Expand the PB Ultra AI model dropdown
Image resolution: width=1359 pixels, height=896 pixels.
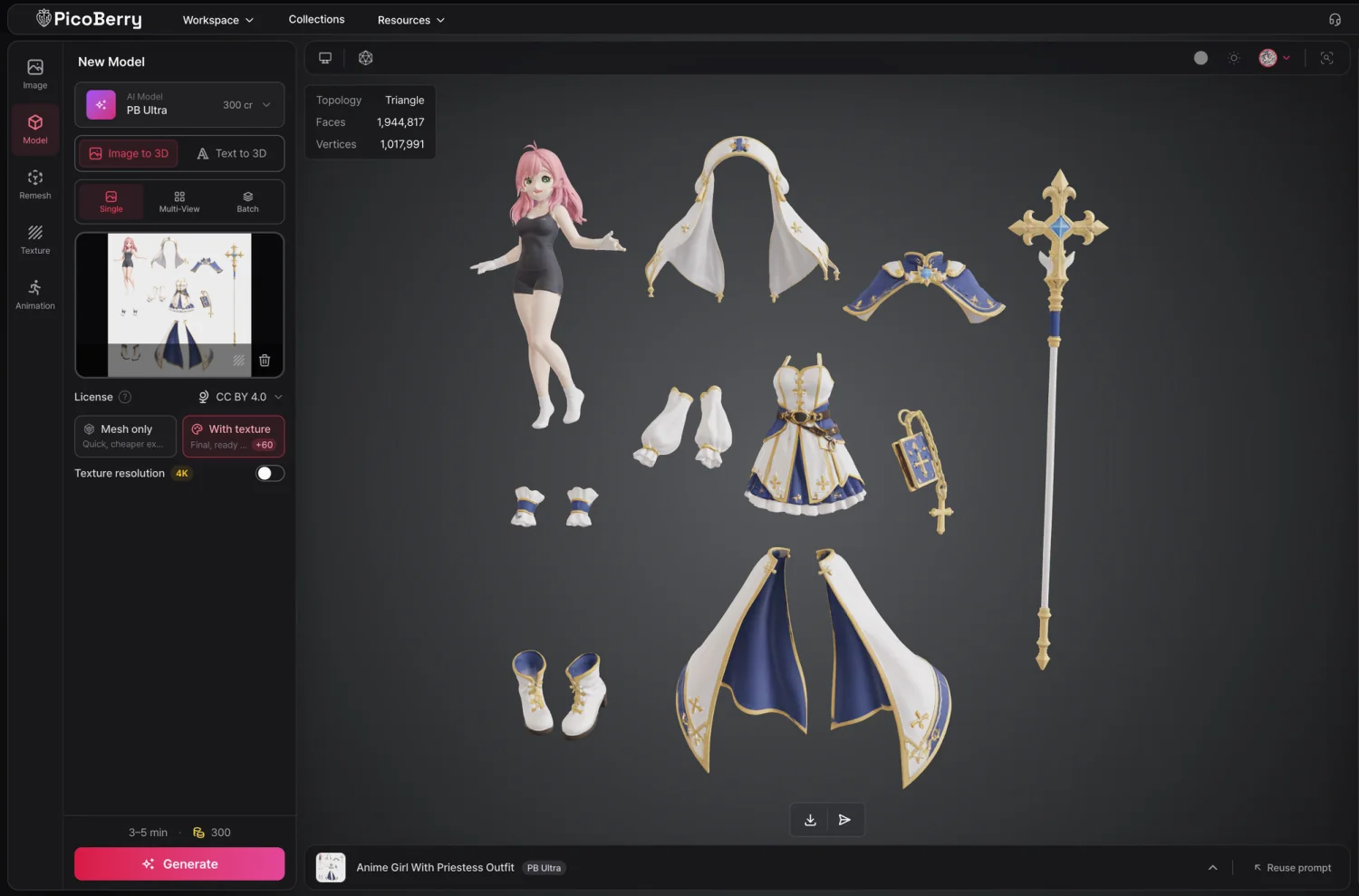click(x=179, y=105)
